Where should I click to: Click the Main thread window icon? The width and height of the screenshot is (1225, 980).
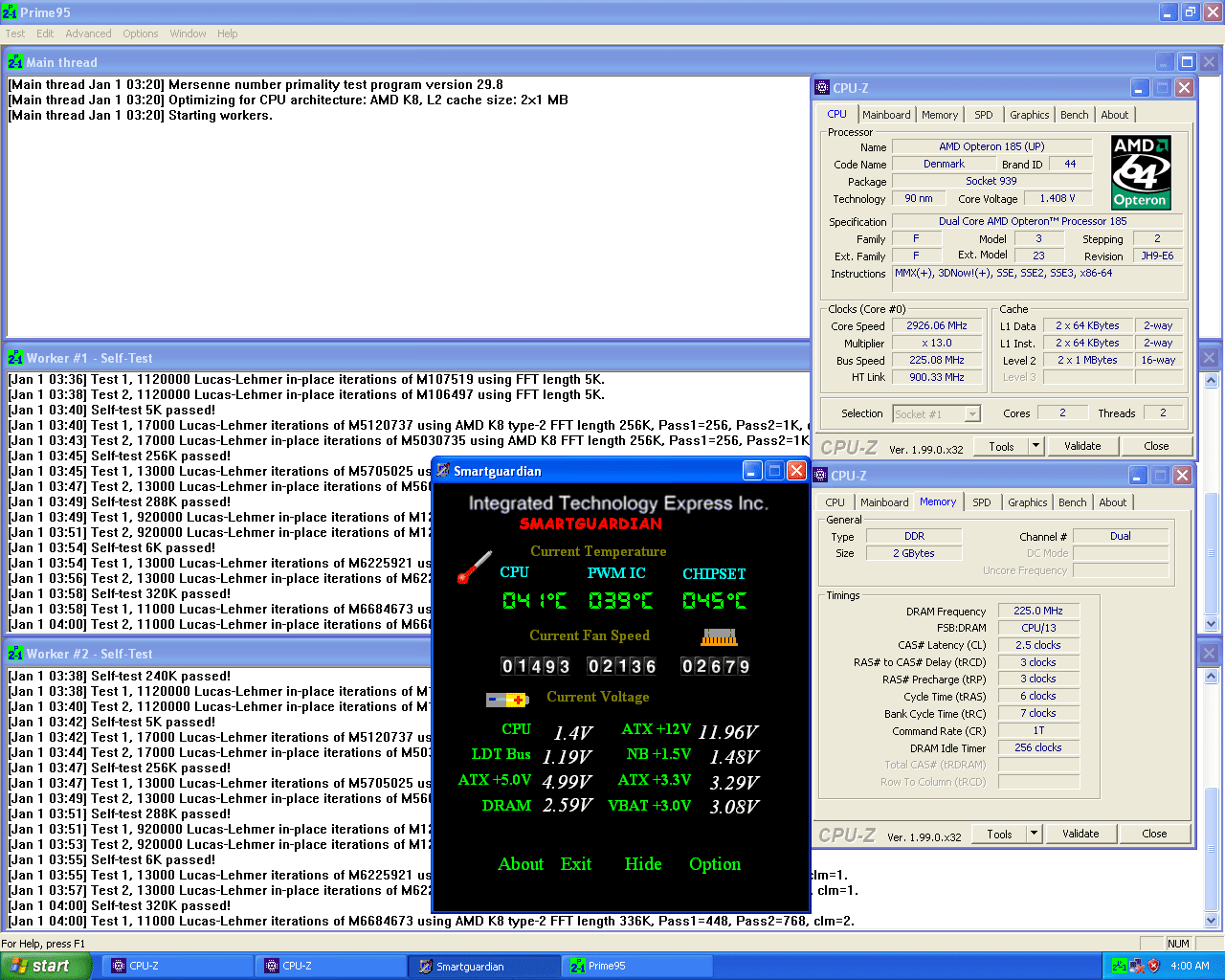(x=15, y=62)
